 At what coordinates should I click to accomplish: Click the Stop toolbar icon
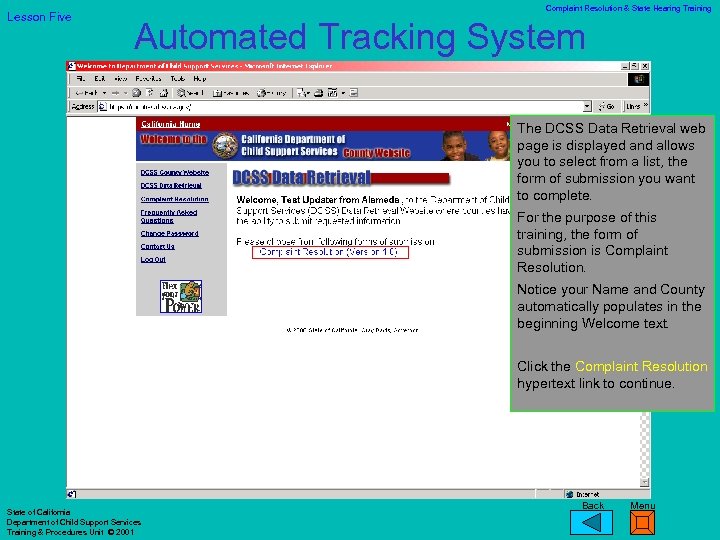pos(136,93)
